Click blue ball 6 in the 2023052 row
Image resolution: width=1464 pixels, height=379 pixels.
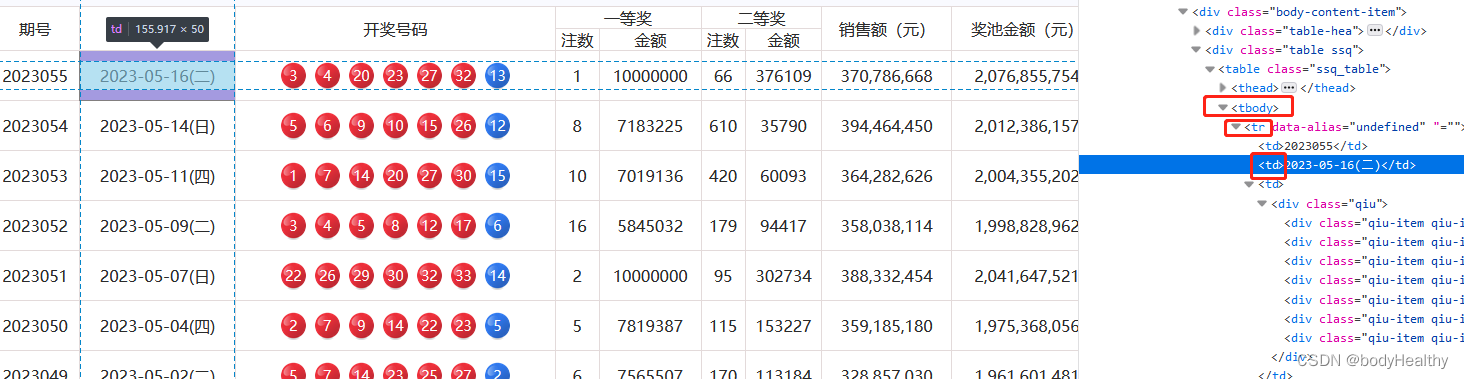pyautogui.click(x=497, y=226)
